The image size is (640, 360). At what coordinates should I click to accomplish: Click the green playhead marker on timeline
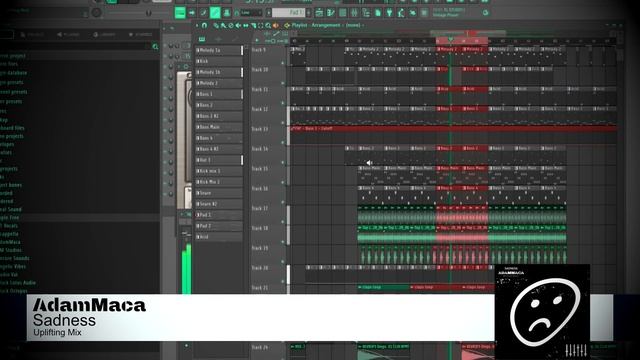pyautogui.click(x=450, y=40)
